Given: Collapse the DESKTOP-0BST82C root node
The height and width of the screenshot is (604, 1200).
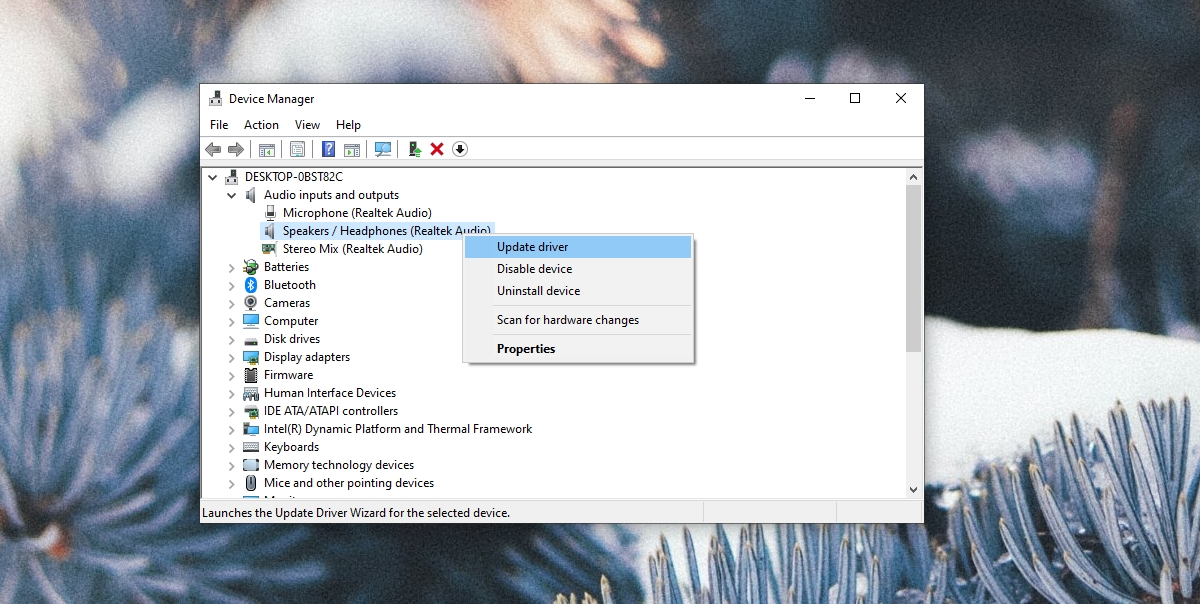Looking at the screenshot, I should click(212, 177).
